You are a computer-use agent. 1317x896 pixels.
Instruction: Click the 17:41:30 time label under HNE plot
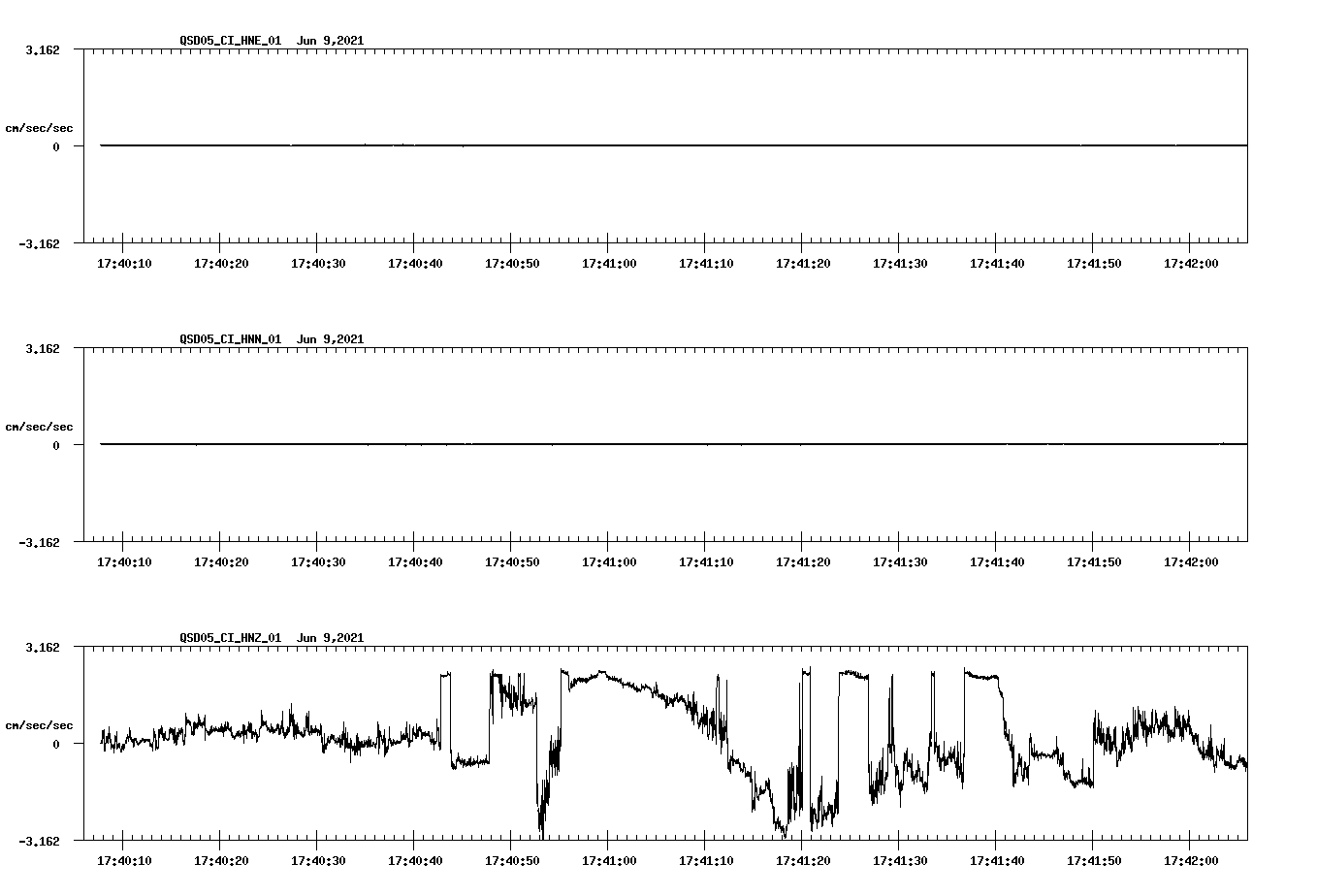coord(900,264)
